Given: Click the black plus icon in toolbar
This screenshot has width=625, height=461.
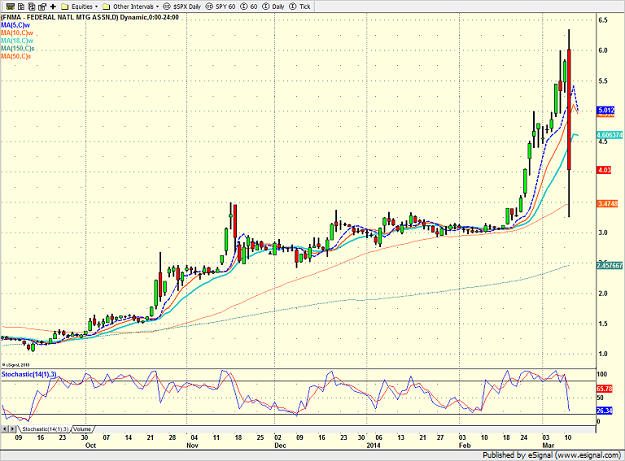Looking at the screenshot, I should 53,7.
